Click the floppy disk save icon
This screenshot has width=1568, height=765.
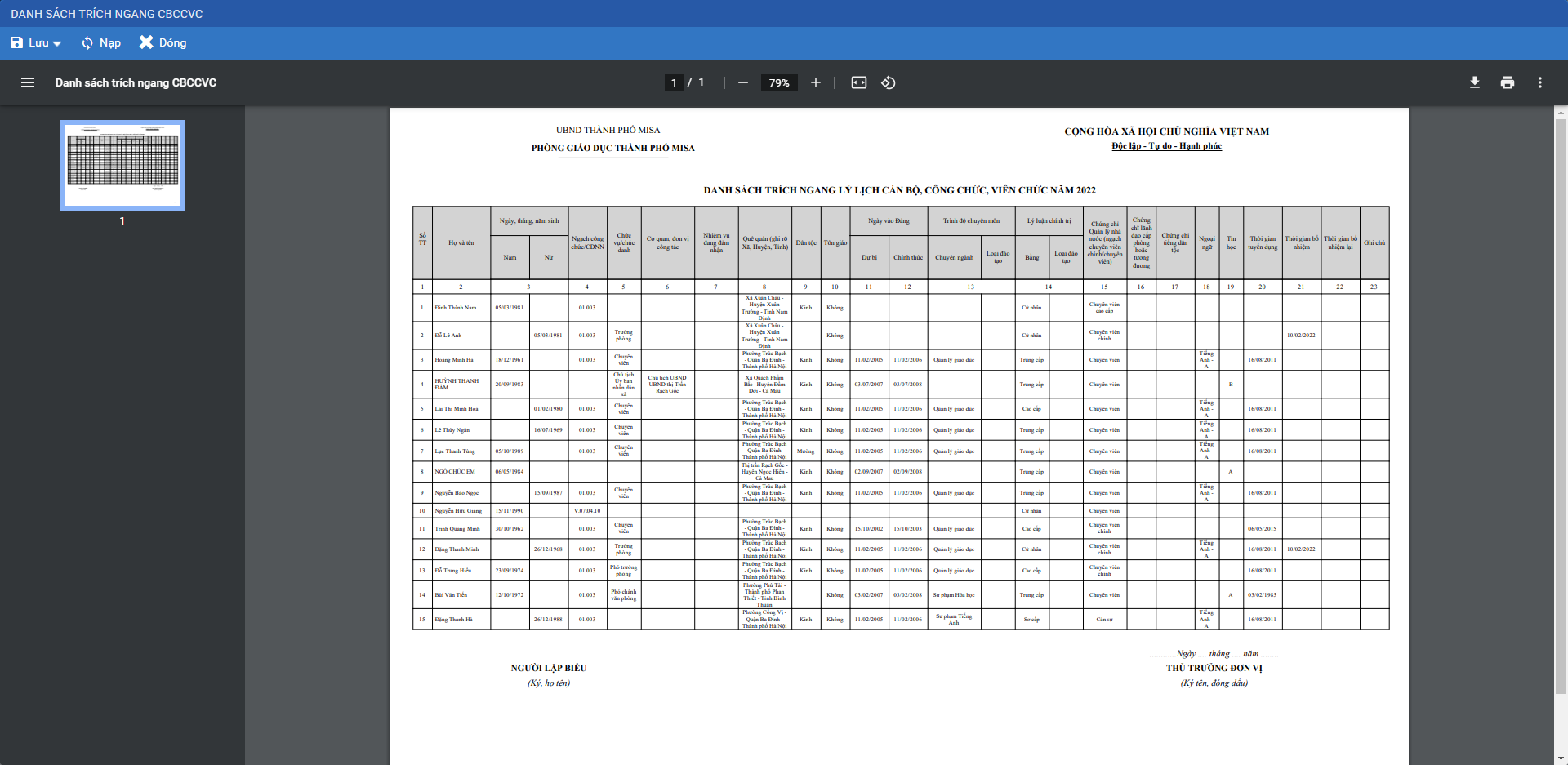[x=16, y=42]
